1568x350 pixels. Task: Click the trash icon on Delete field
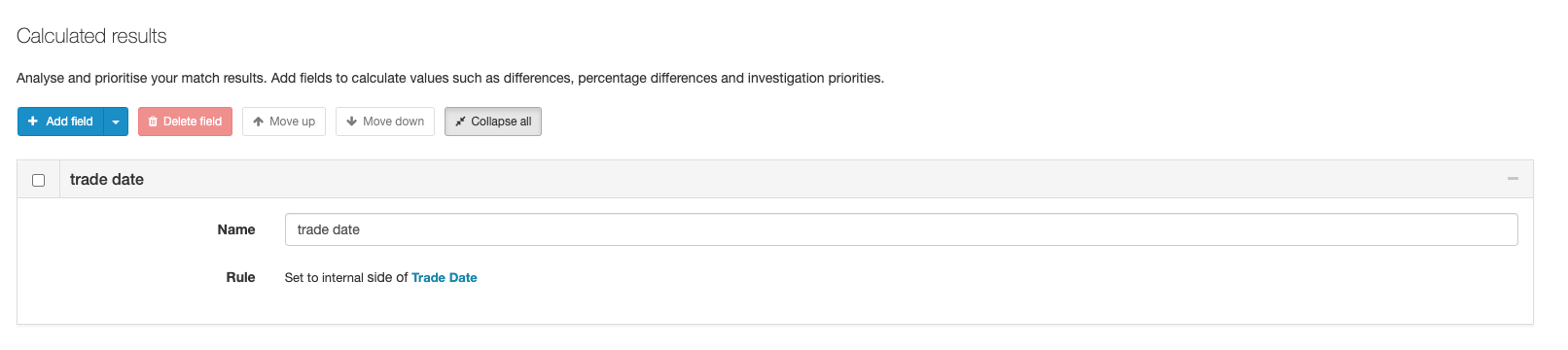click(153, 122)
